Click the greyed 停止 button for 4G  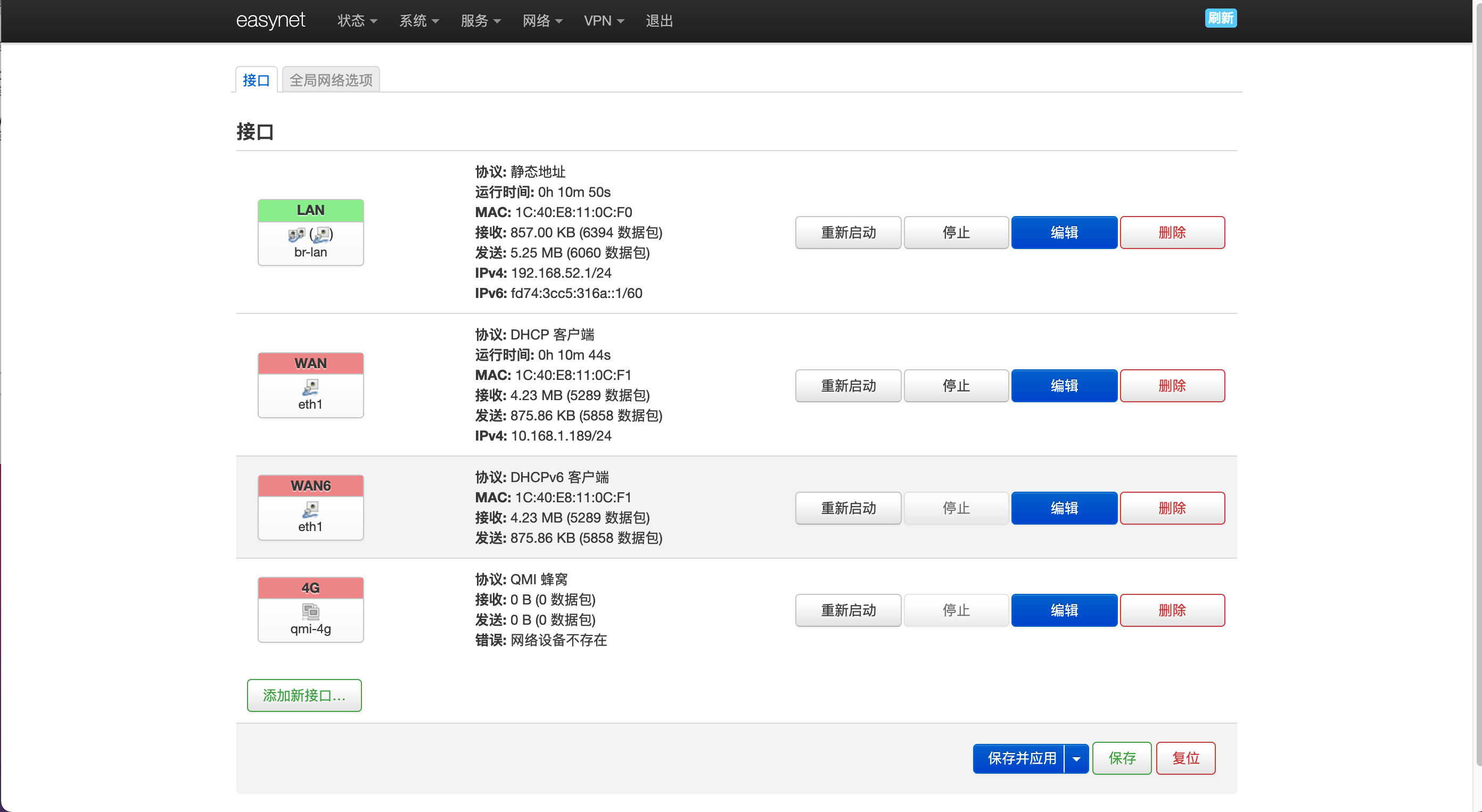[x=956, y=611]
